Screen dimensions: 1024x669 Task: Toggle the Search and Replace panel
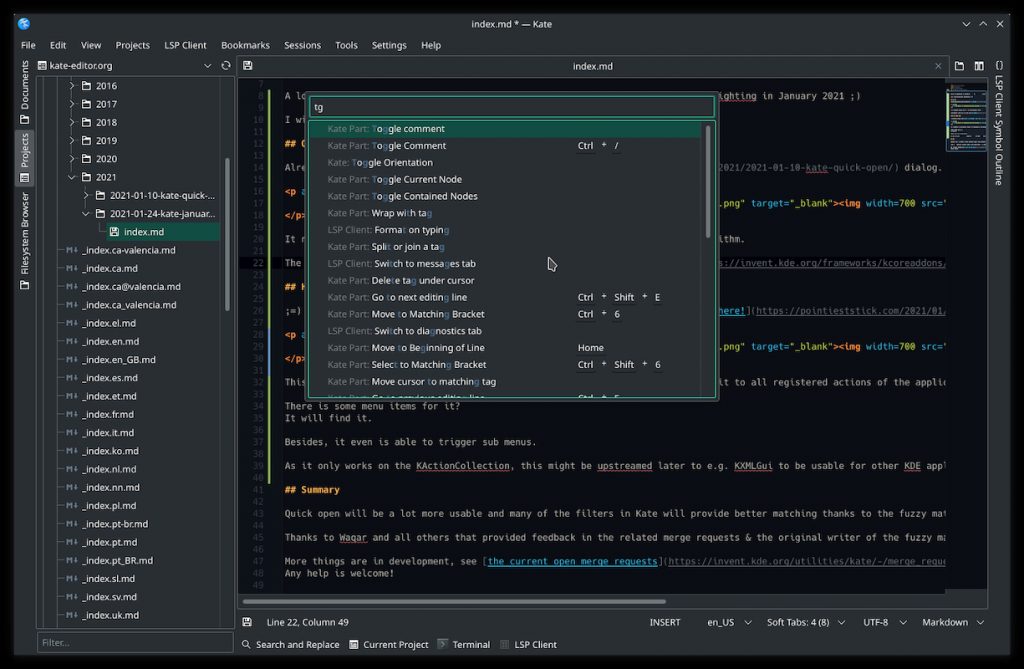(291, 645)
